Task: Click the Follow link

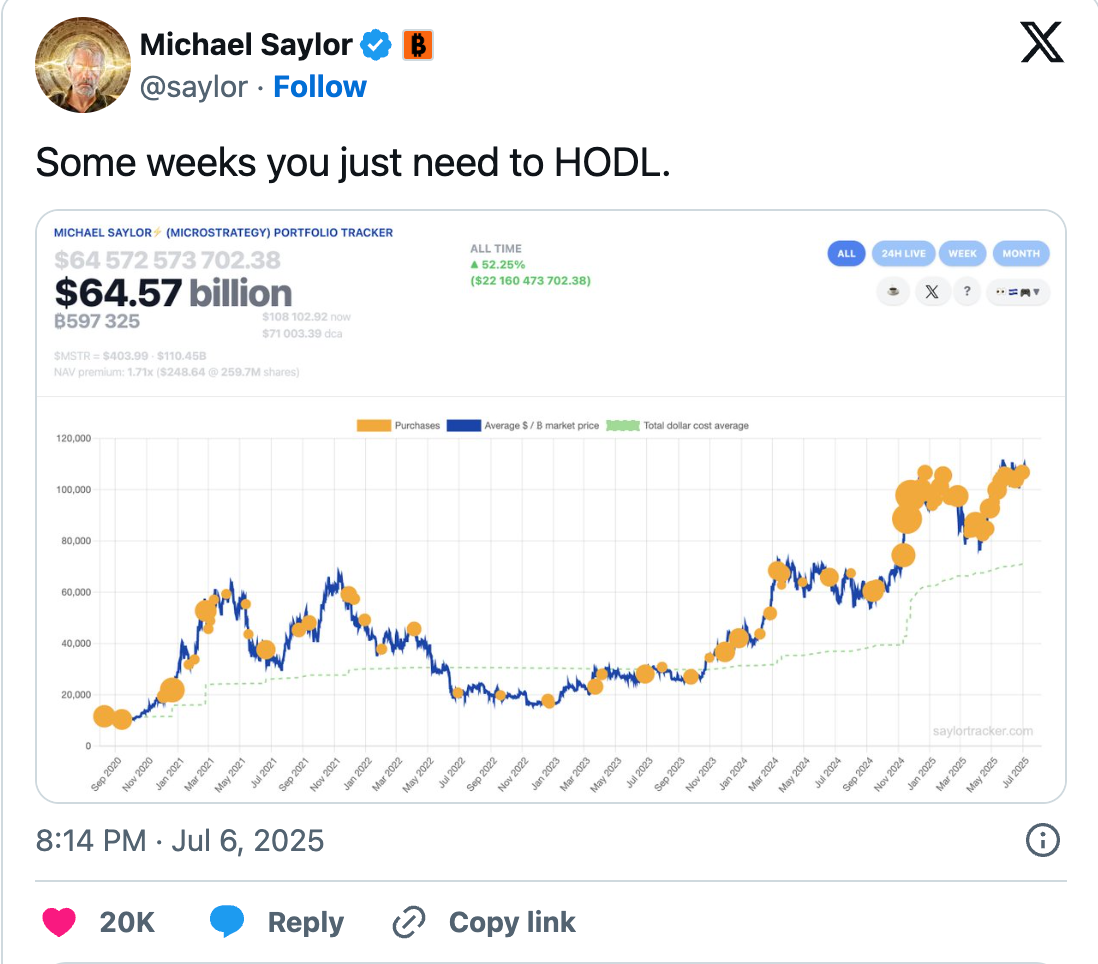Action: tap(319, 87)
